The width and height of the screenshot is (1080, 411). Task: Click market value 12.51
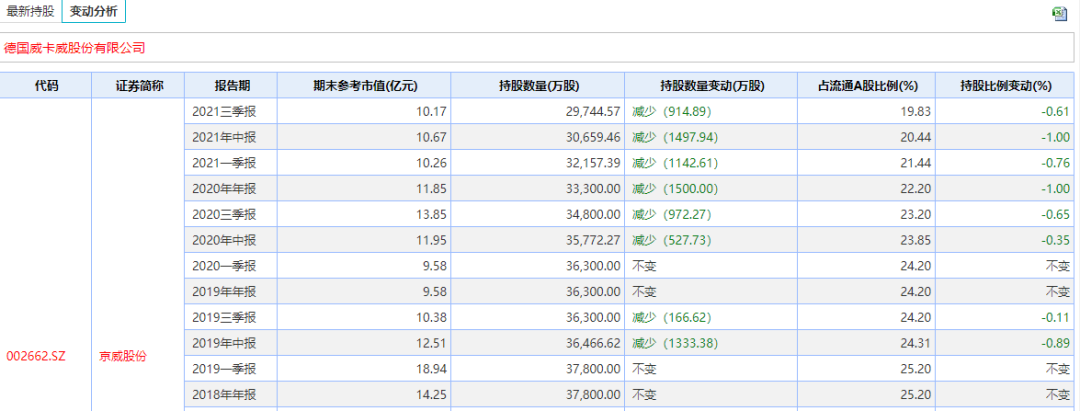tap(432, 344)
